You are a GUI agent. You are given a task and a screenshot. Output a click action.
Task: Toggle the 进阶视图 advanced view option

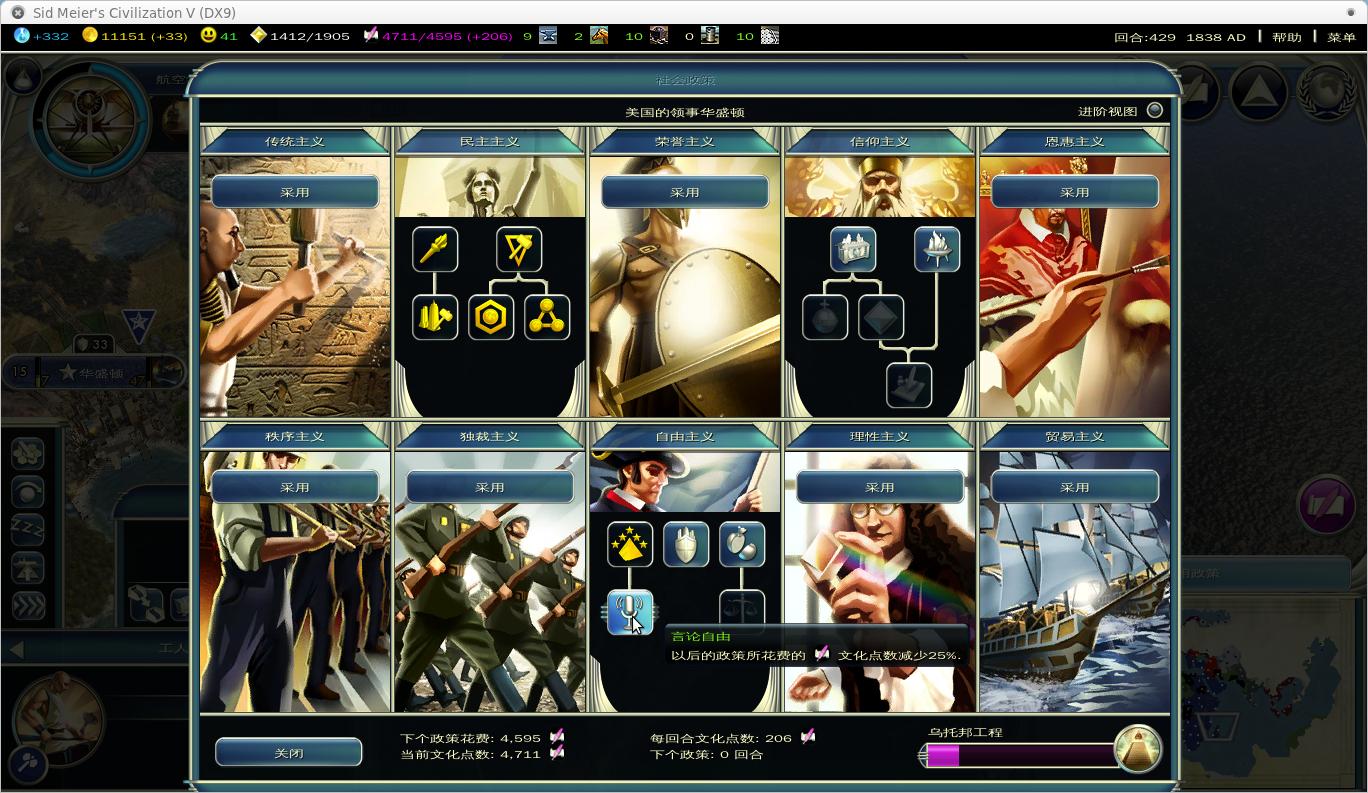[x=1155, y=111]
